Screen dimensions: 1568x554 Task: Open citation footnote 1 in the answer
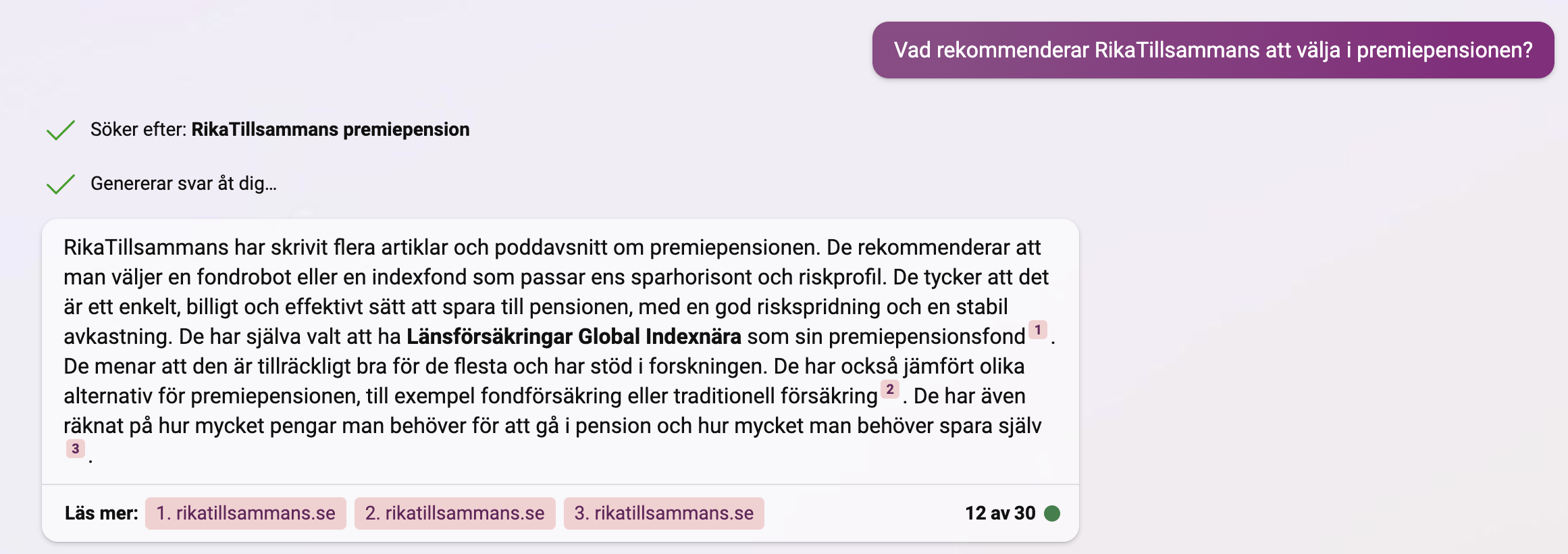[x=1038, y=330]
